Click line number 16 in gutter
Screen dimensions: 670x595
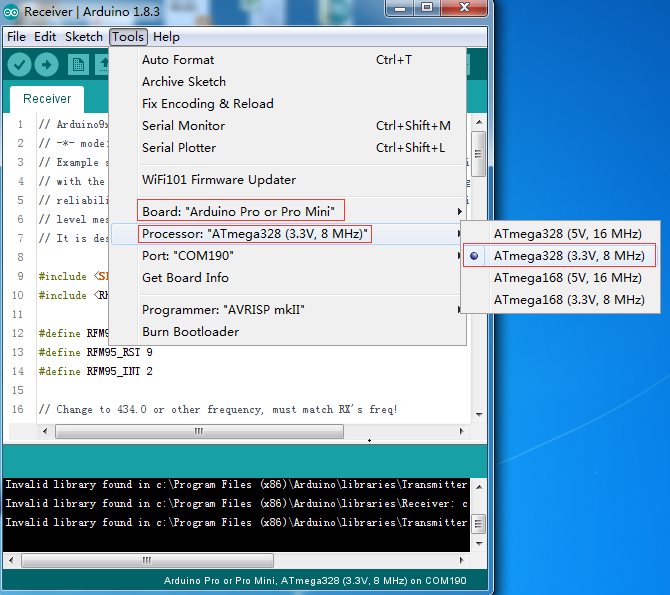click(18, 409)
